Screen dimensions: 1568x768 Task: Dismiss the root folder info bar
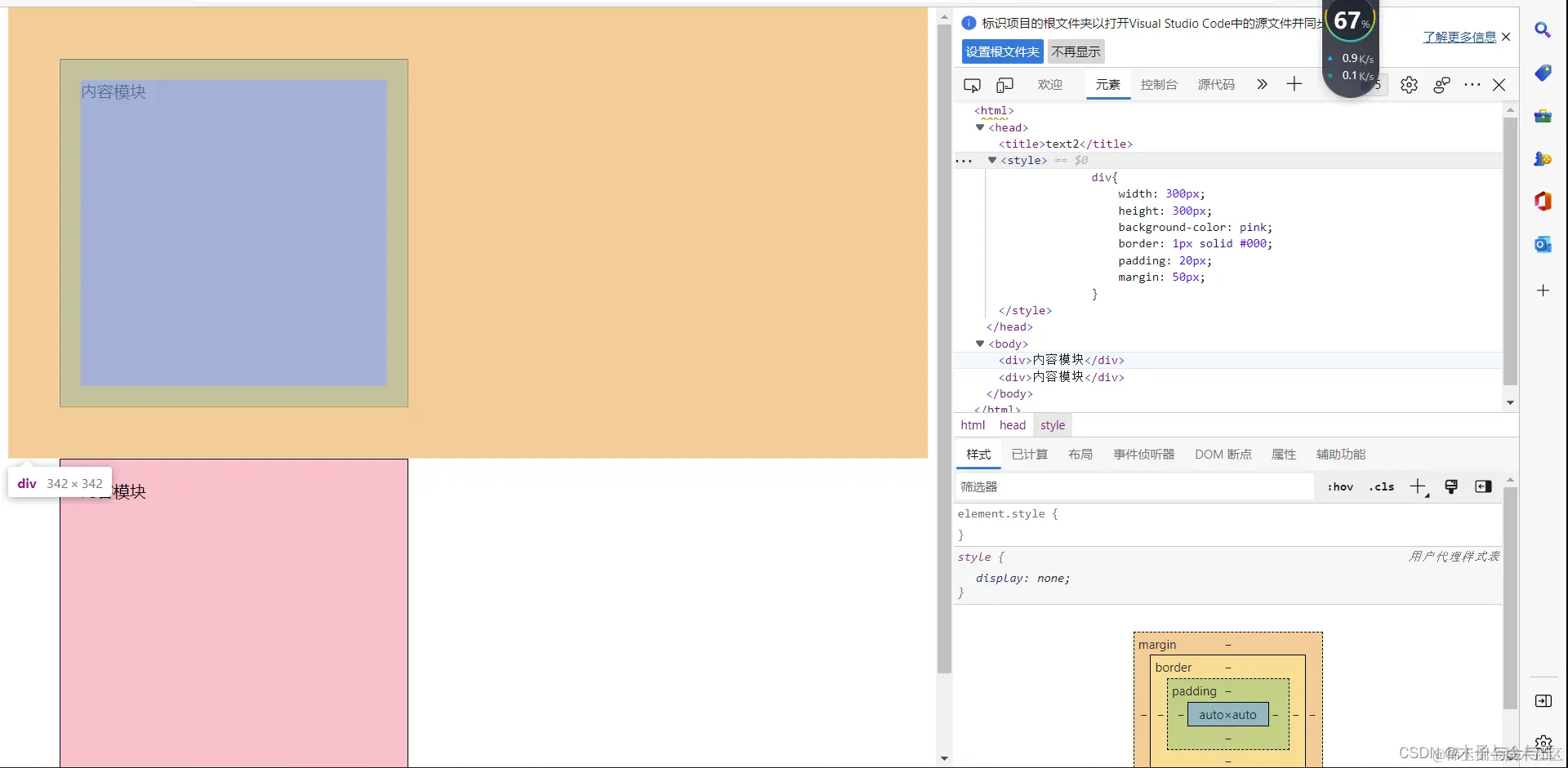(1506, 37)
